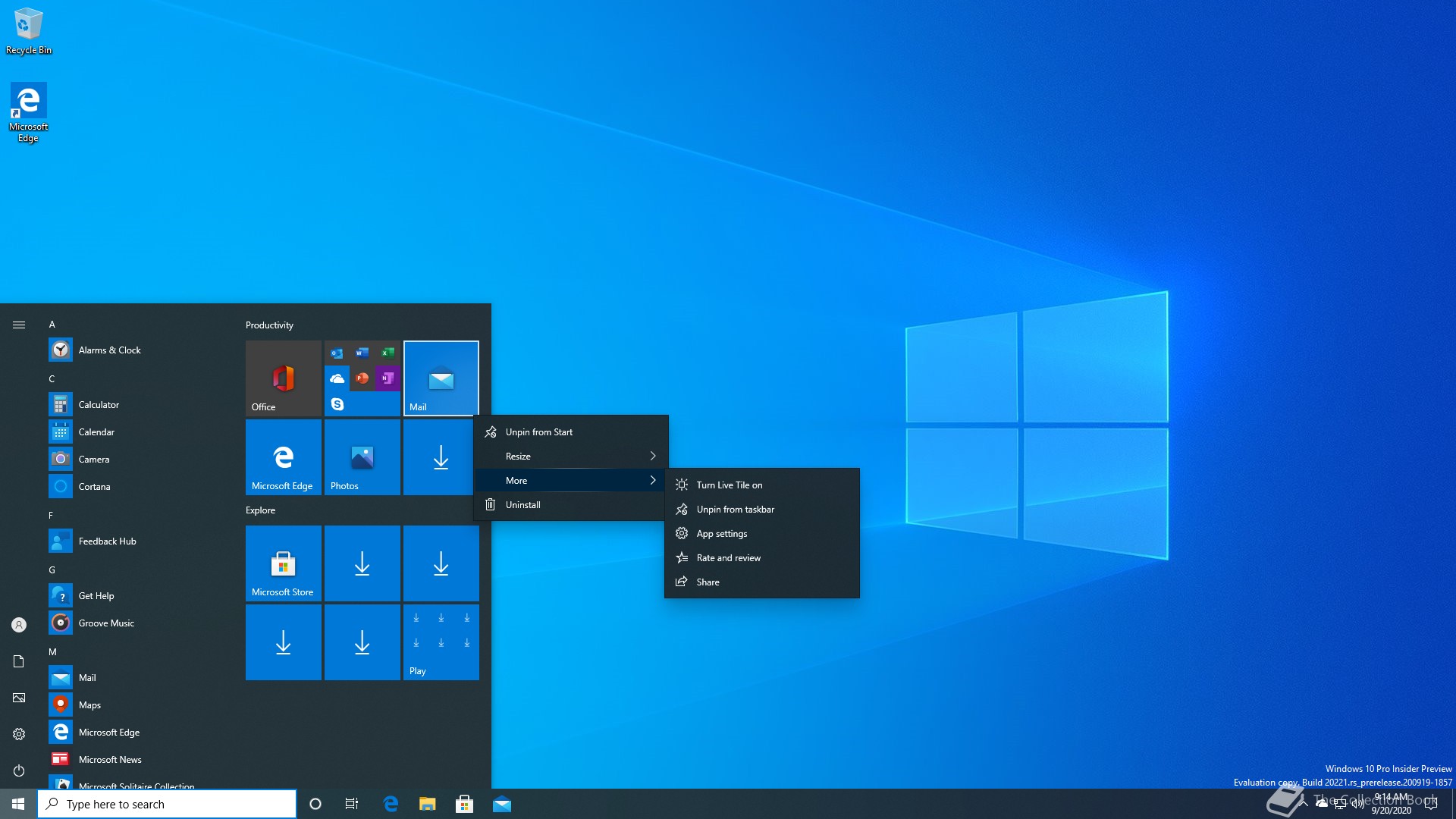This screenshot has height=819, width=1456.
Task: Open the Microsoft Store tile
Action: (x=284, y=563)
